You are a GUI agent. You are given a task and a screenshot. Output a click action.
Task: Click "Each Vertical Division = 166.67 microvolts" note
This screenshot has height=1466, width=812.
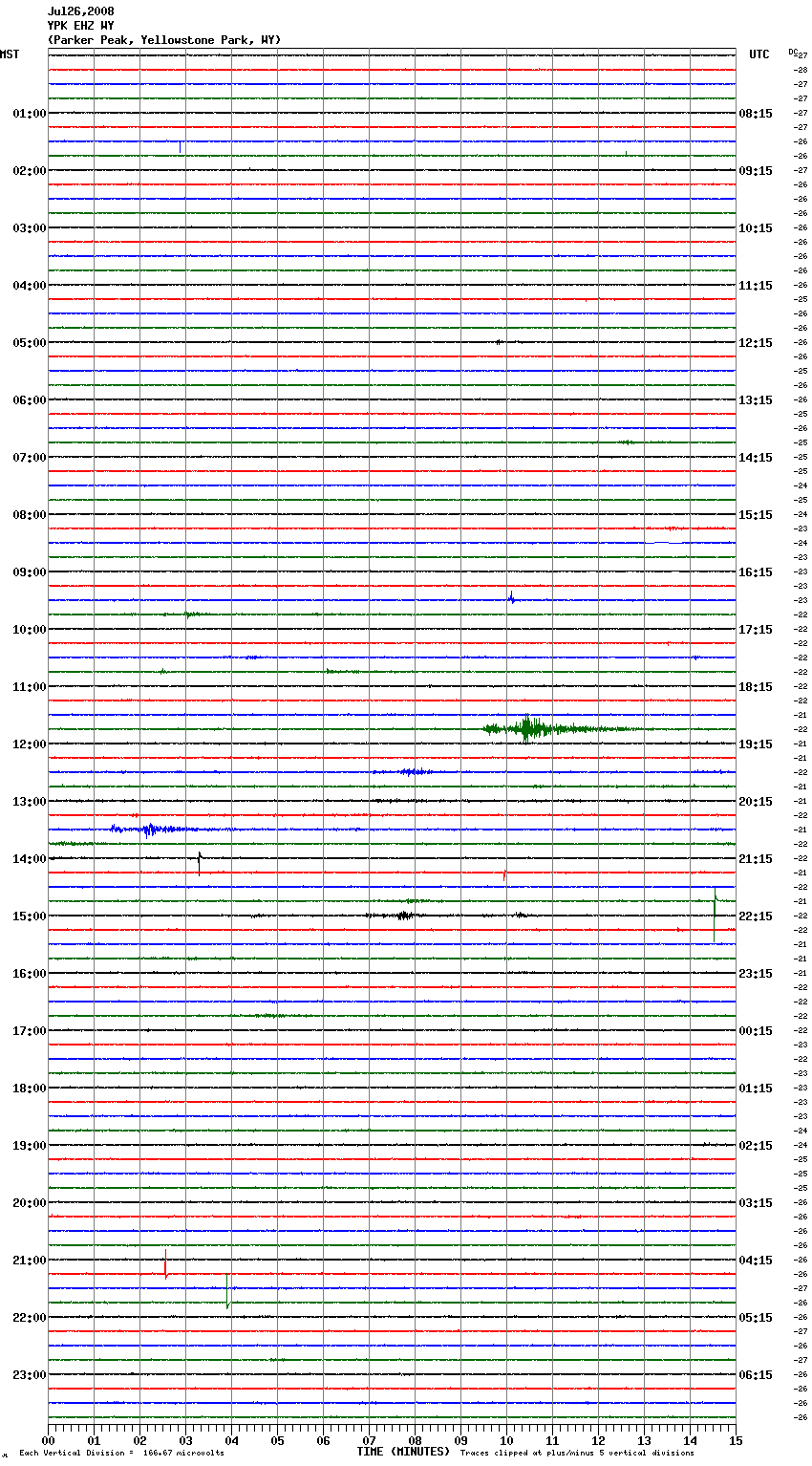(121, 1454)
